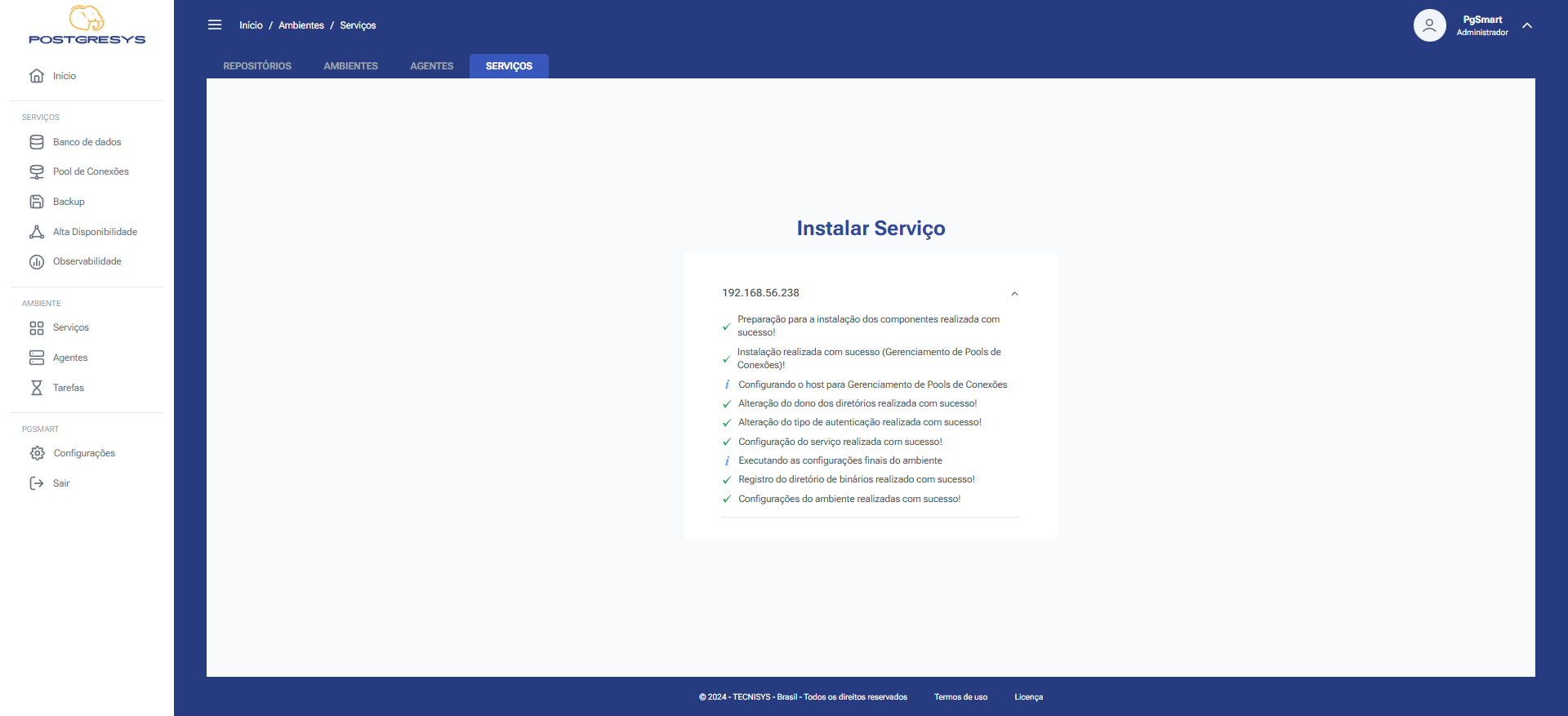Image resolution: width=1568 pixels, height=716 pixels.
Task: Click the Backup disk icon
Action: tap(37, 202)
